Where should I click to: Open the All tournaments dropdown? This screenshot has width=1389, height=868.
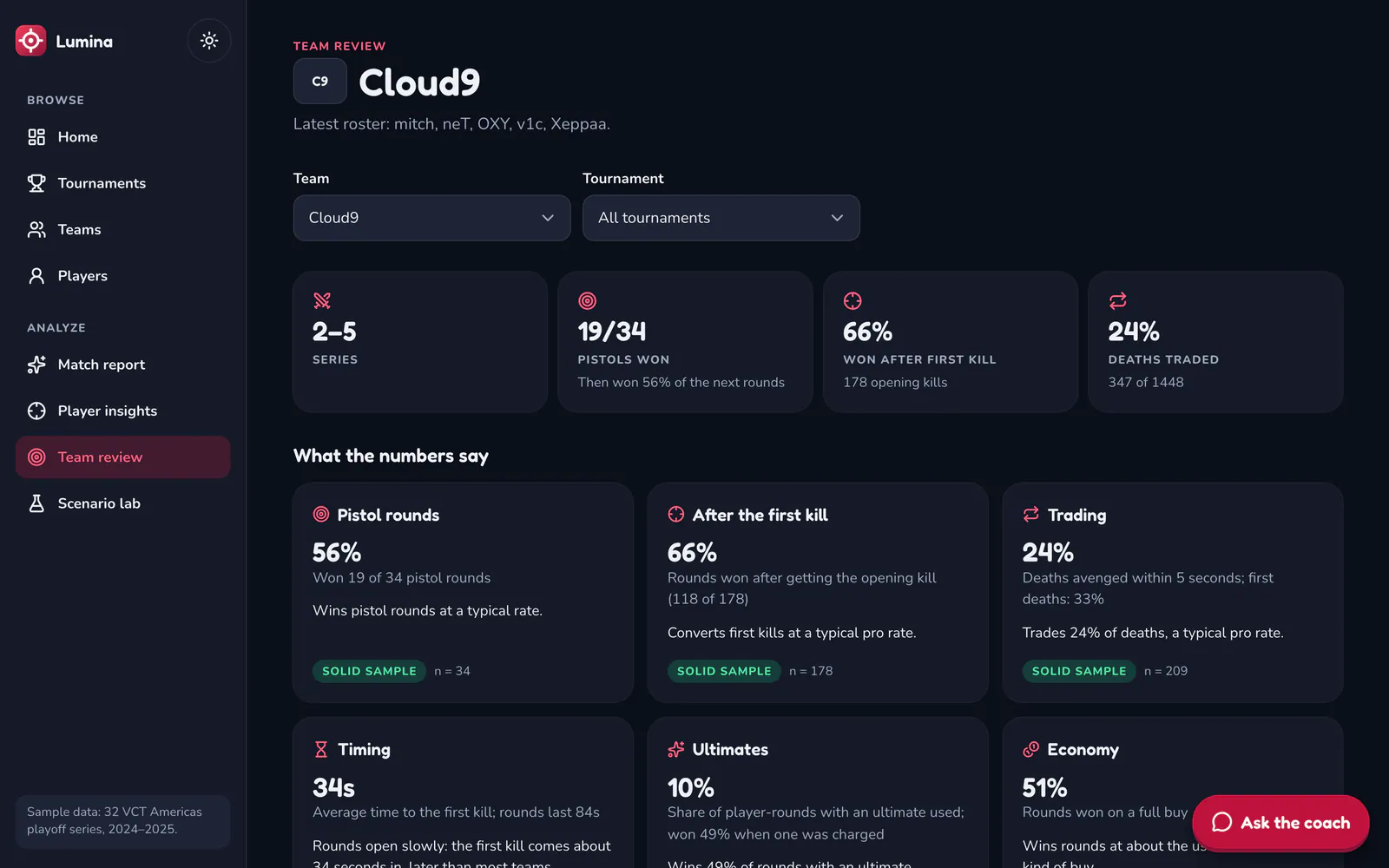point(721,218)
